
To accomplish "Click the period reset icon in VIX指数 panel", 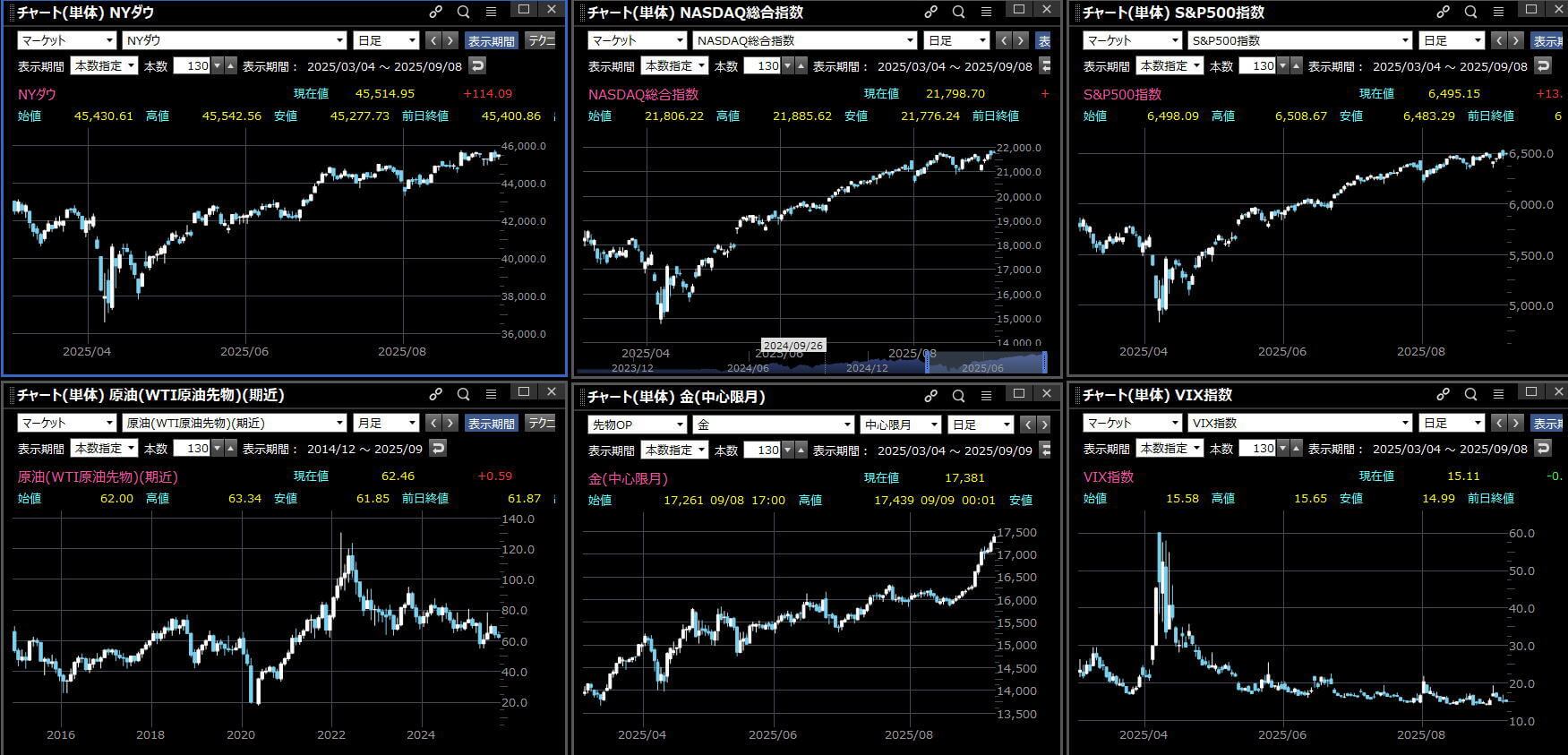I will 1543,448.
